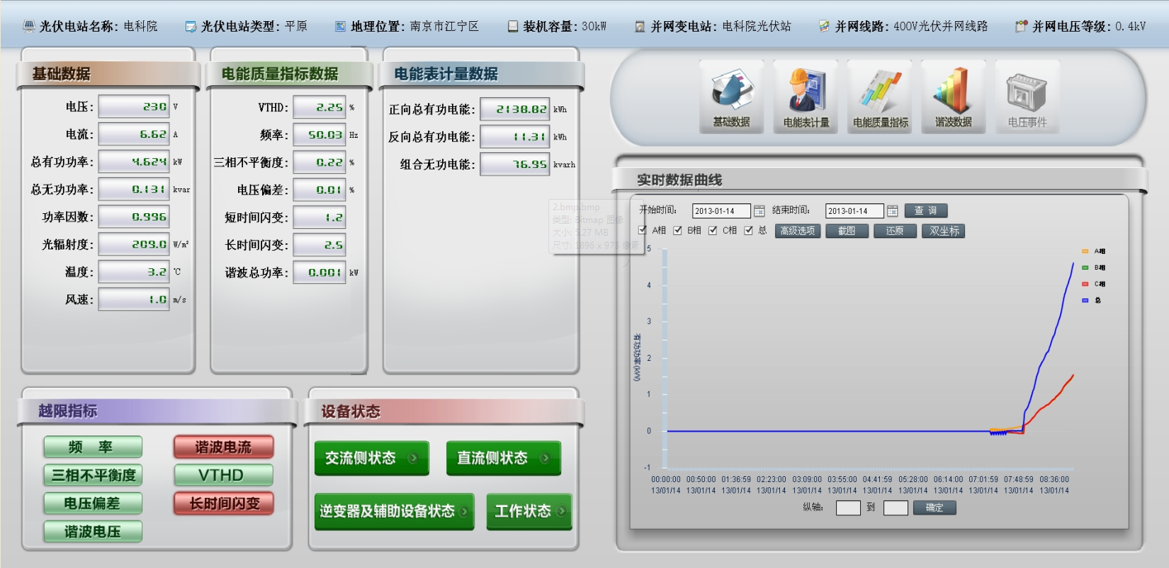Open the 电能表计量 icon
Viewport: 1169px width, 568px height.
click(x=805, y=95)
